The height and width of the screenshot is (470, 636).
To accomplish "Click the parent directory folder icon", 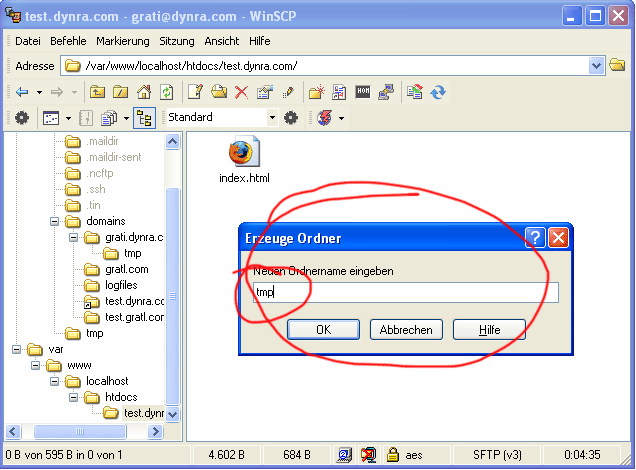I will (x=98, y=92).
